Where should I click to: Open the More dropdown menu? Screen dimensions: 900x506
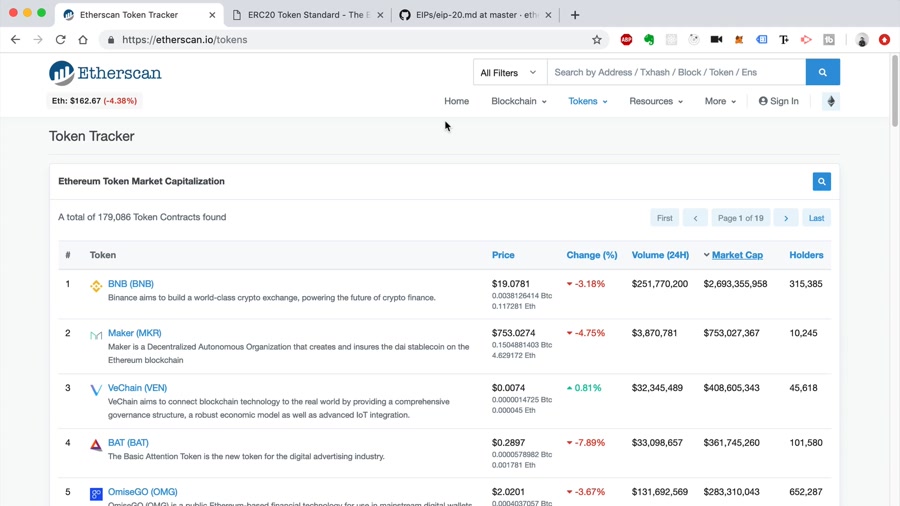tap(719, 101)
